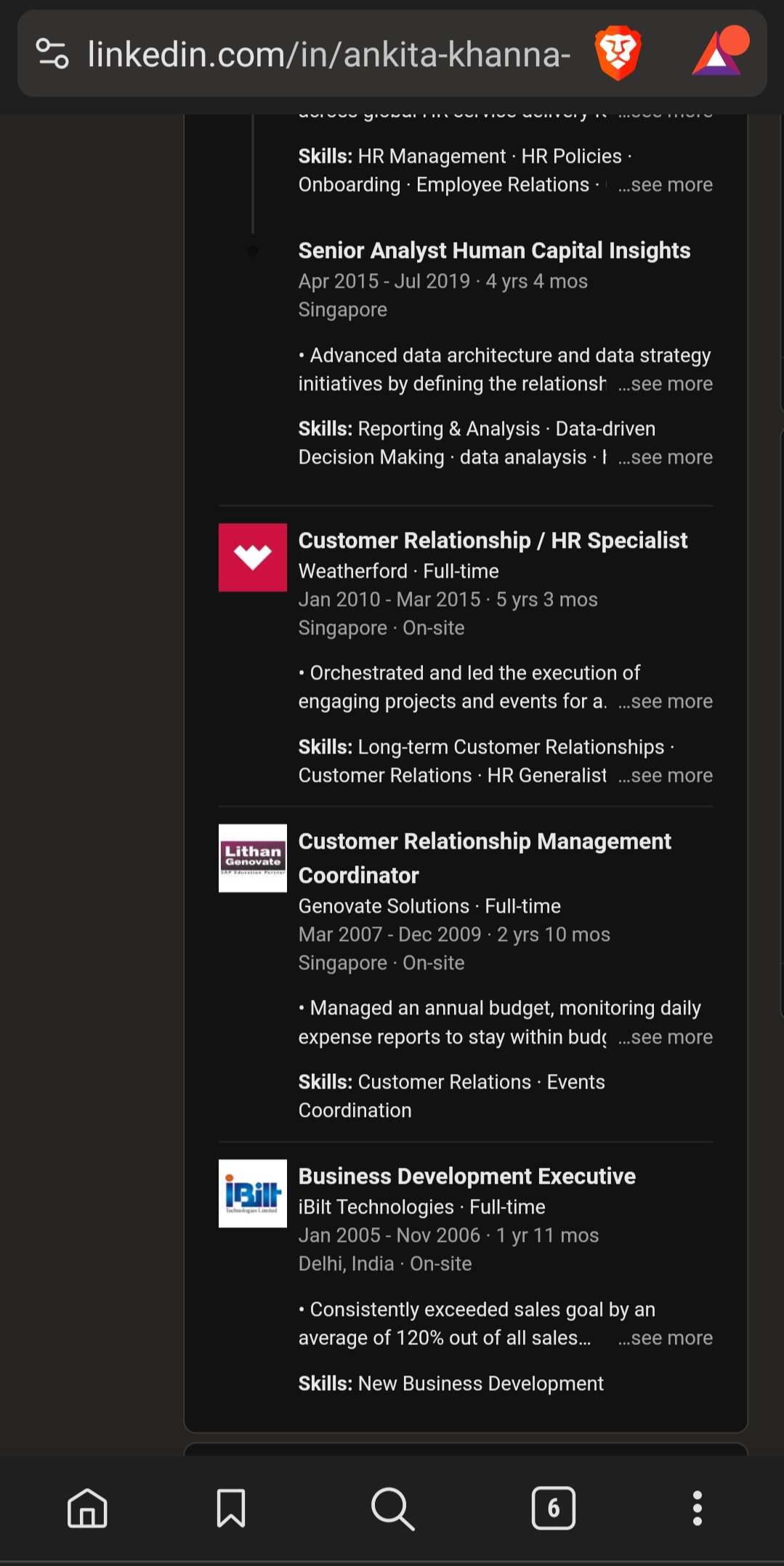Open Weatherford company logo
The width and height of the screenshot is (784, 1566).
point(253,557)
